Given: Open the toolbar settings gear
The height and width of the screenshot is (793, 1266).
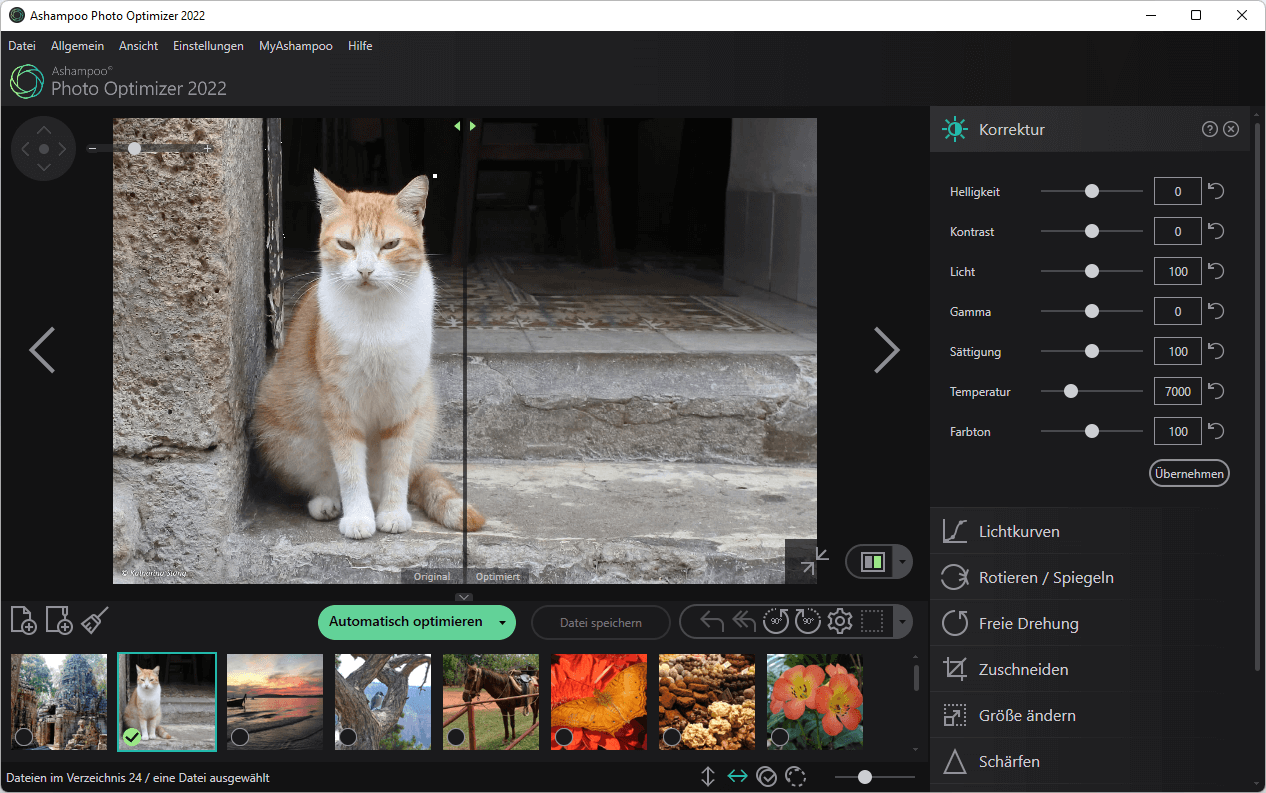Looking at the screenshot, I should (839, 621).
